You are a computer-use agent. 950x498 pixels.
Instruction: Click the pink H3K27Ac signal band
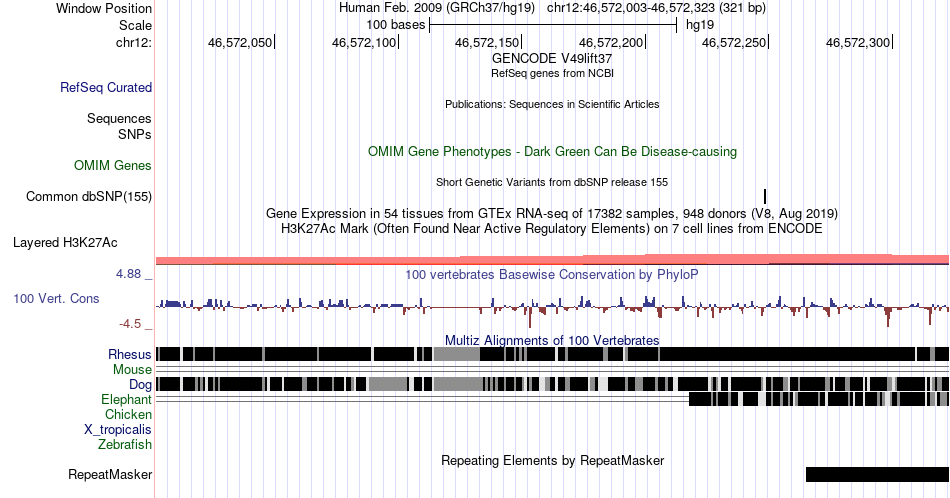pyautogui.click(x=552, y=260)
